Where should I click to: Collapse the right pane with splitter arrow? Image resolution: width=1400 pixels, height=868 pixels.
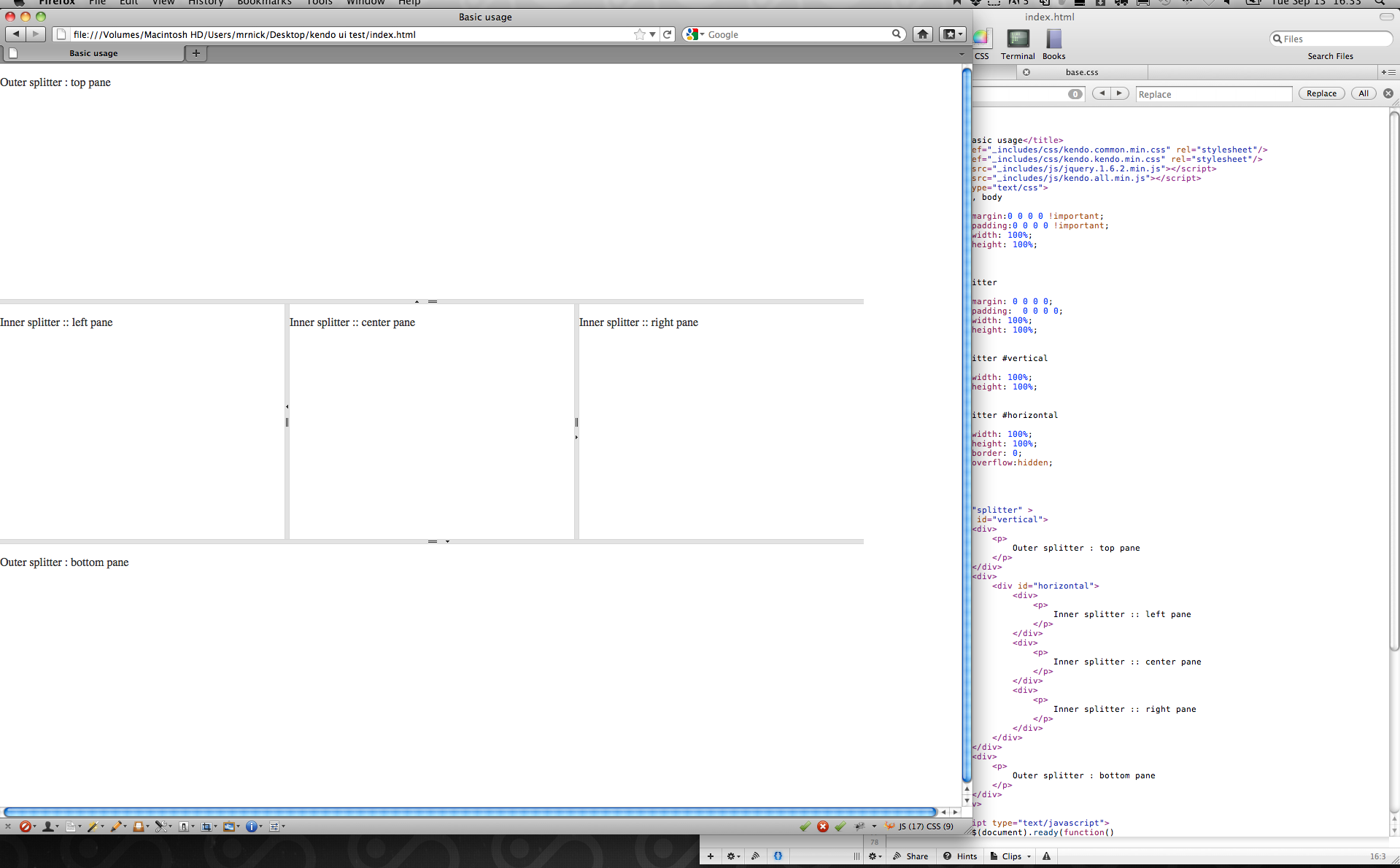pyautogui.click(x=576, y=437)
